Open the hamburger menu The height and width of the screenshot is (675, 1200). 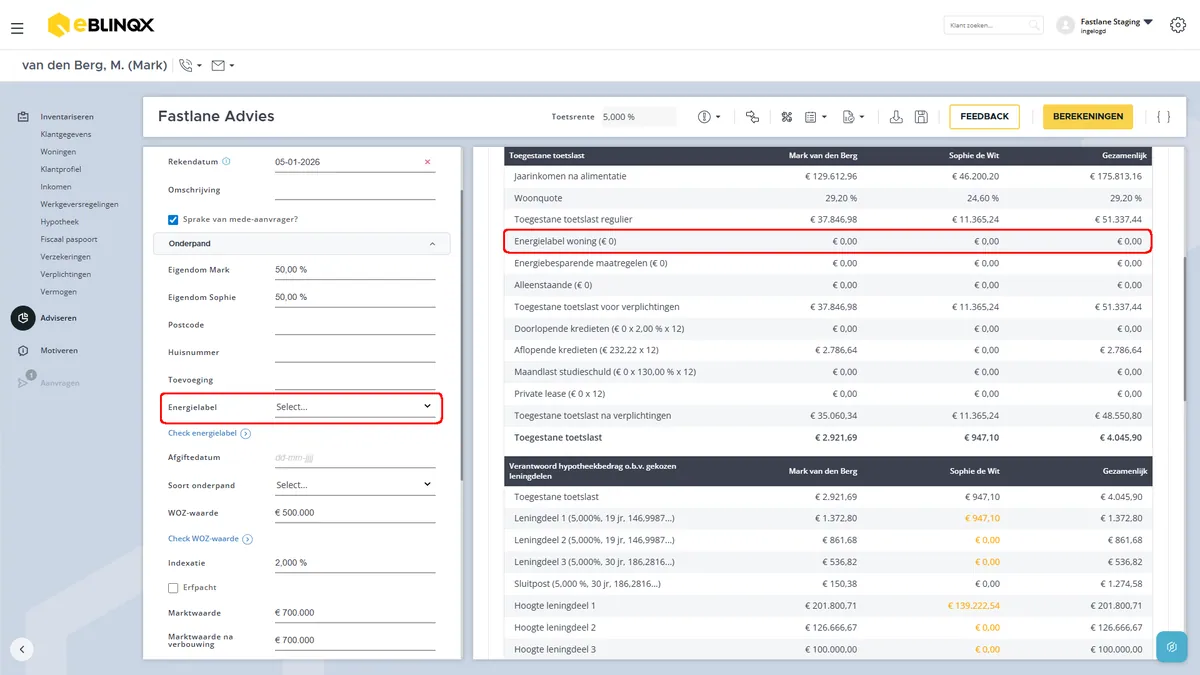17,28
